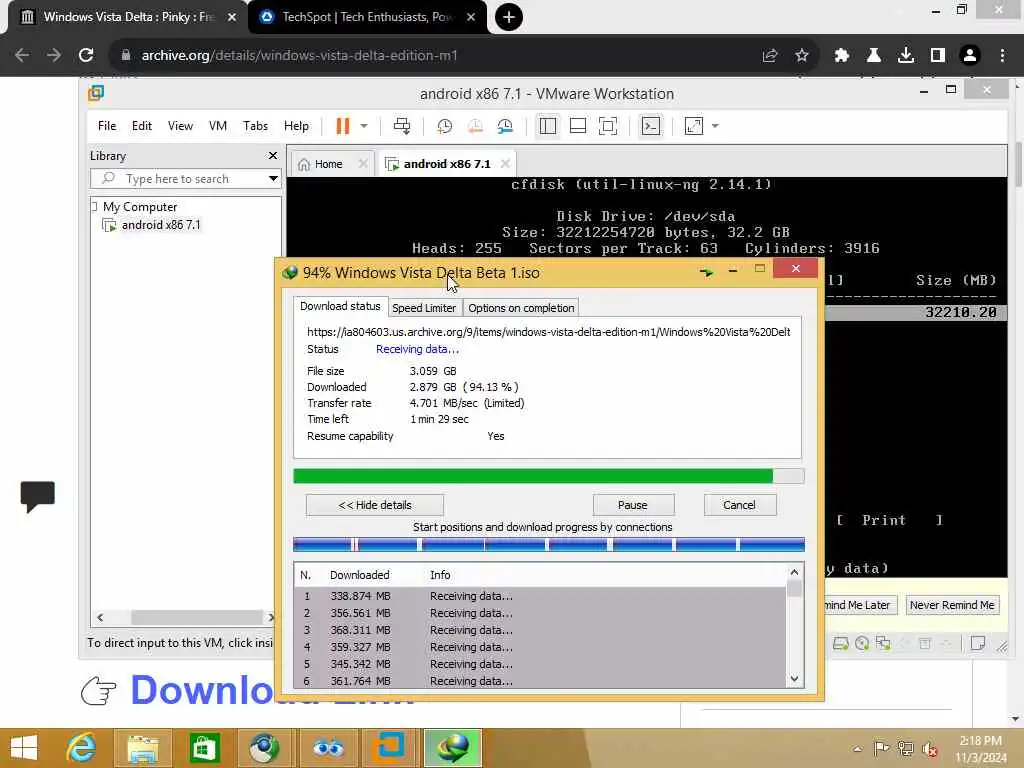Click Hide details button

click(375, 505)
